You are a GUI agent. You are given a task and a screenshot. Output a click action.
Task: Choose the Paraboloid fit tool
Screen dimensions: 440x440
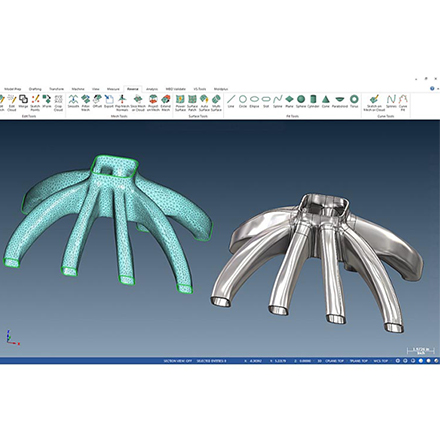point(340,101)
